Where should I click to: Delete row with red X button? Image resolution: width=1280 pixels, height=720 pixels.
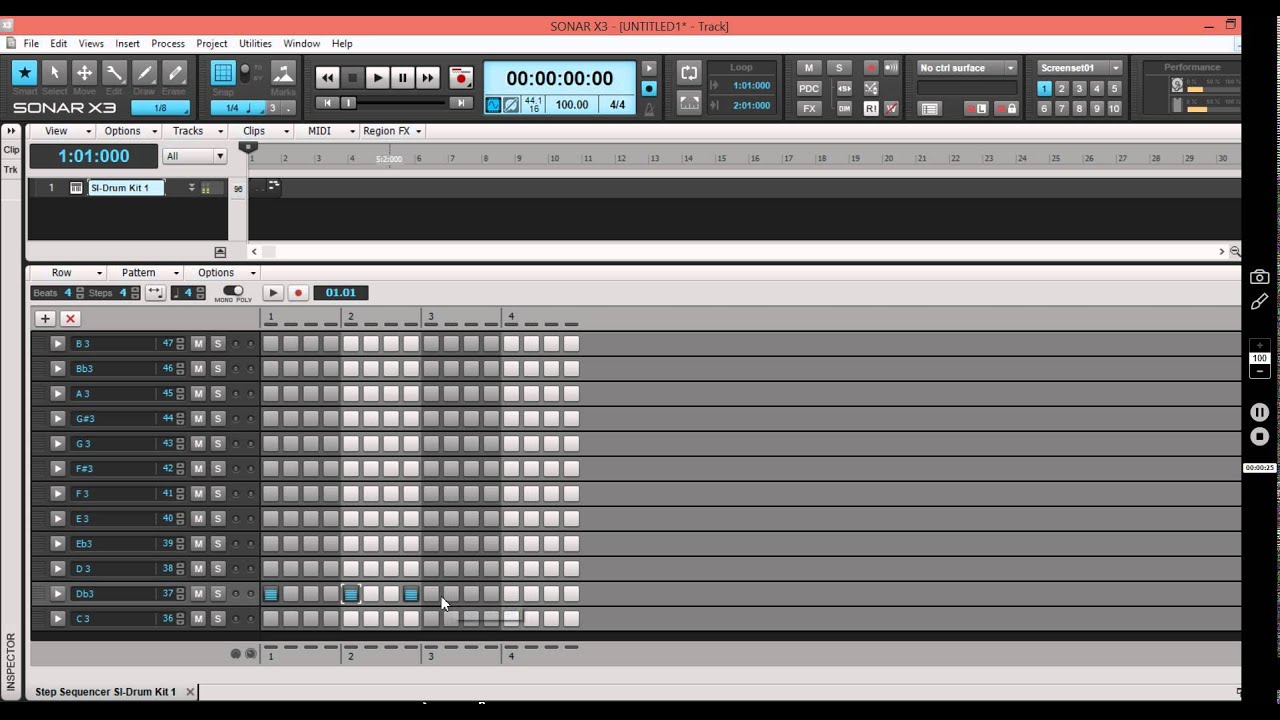coord(70,318)
